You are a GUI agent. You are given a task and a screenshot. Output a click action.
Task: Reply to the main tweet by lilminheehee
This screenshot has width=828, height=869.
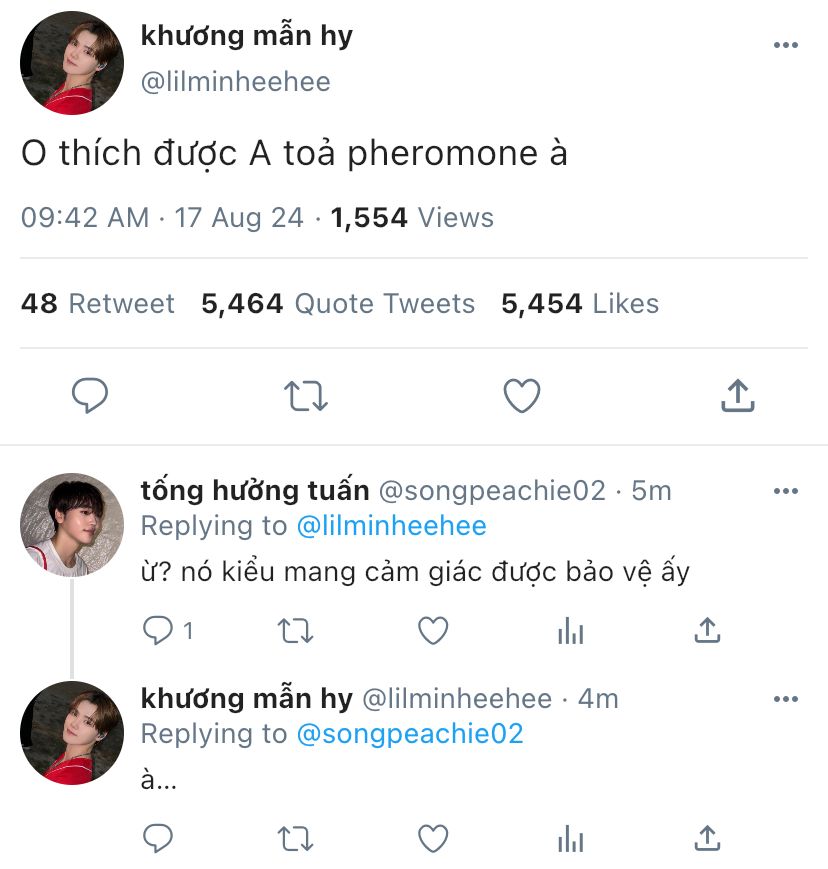tap(90, 397)
